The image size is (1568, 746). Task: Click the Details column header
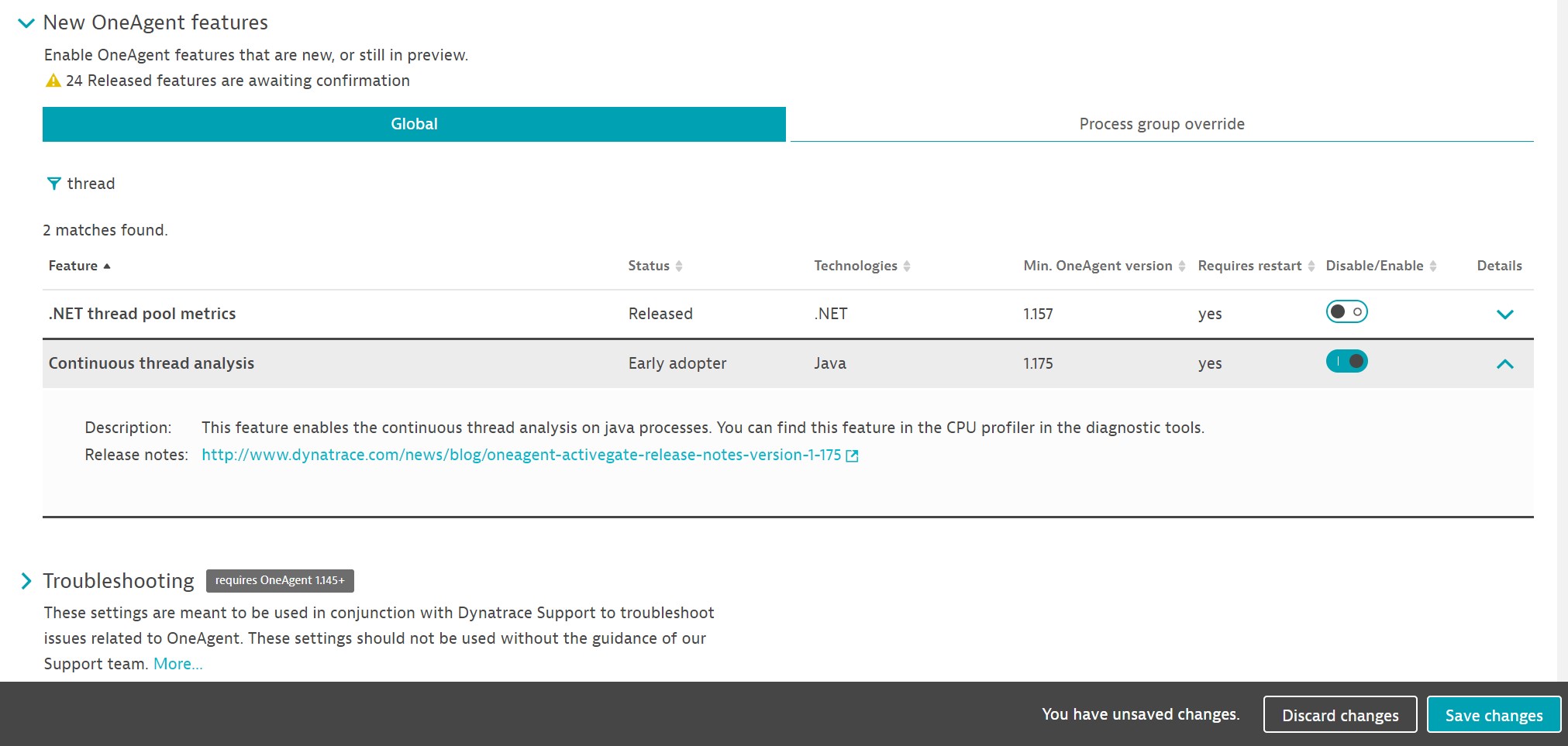tap(1499, 266)
